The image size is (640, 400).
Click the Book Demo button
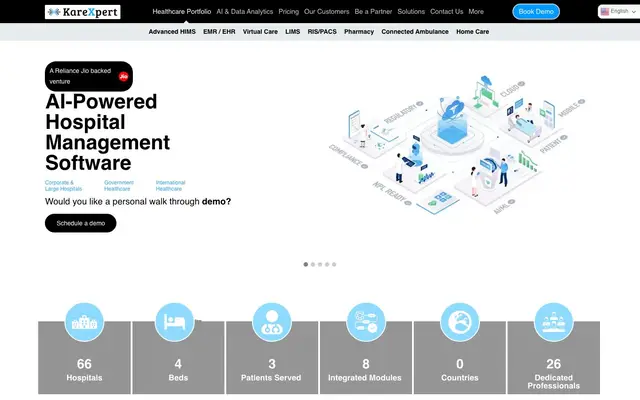(x=536, y=11)
